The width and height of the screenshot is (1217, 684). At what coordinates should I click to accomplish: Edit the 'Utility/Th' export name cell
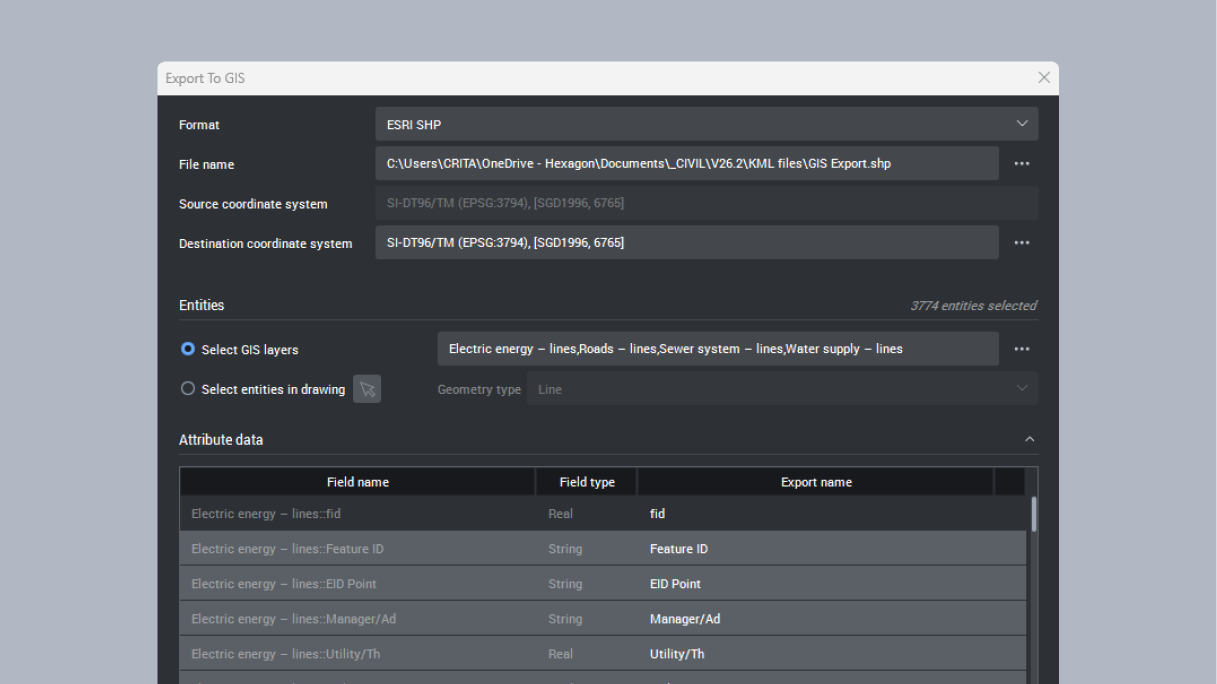pyautogui.click(x=816, y=654)
